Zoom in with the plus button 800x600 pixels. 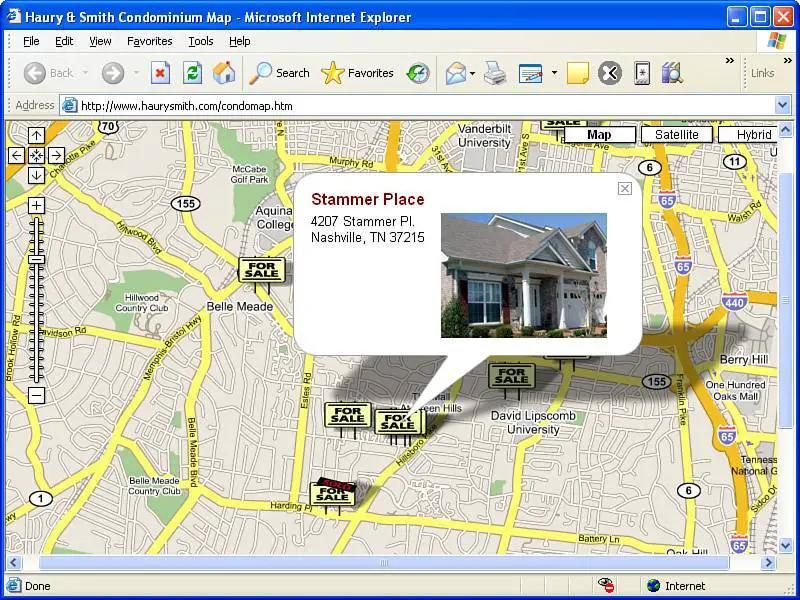[36, 206]
